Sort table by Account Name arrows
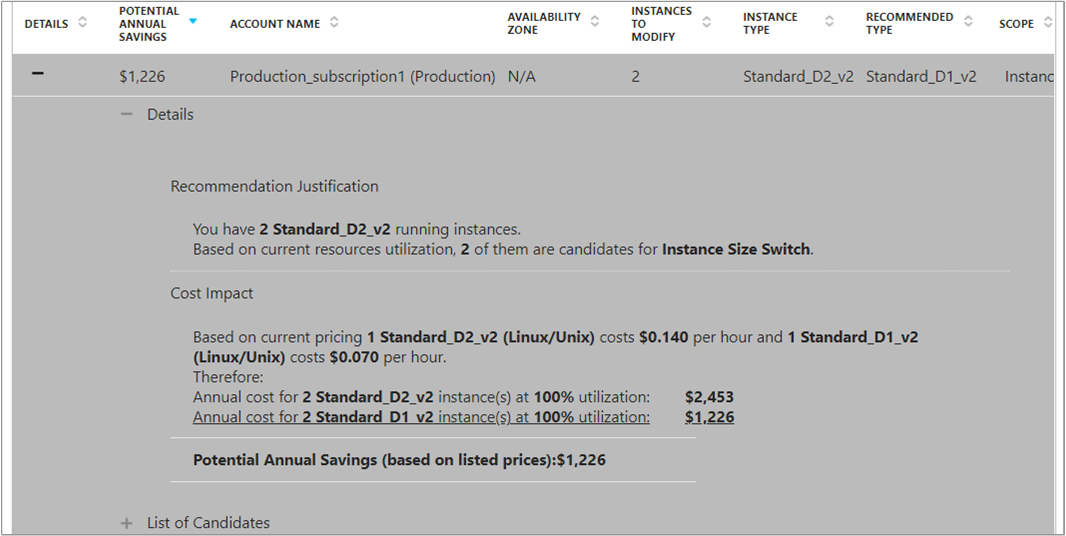Viewport: 1066px width, 536px height. (x=334, y=22)
